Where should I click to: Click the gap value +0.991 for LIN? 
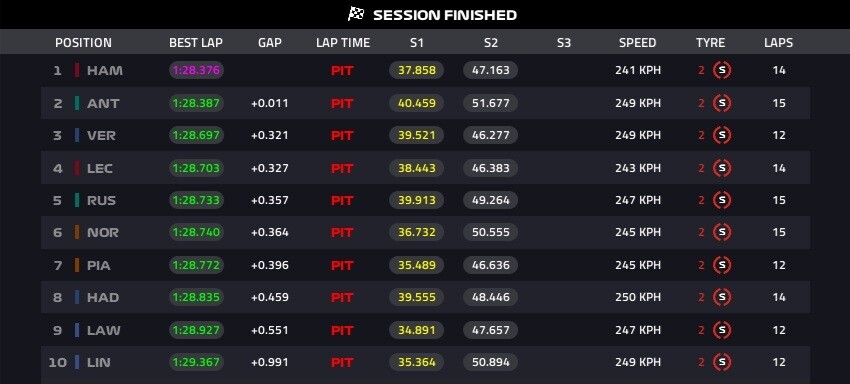(269, 362)
